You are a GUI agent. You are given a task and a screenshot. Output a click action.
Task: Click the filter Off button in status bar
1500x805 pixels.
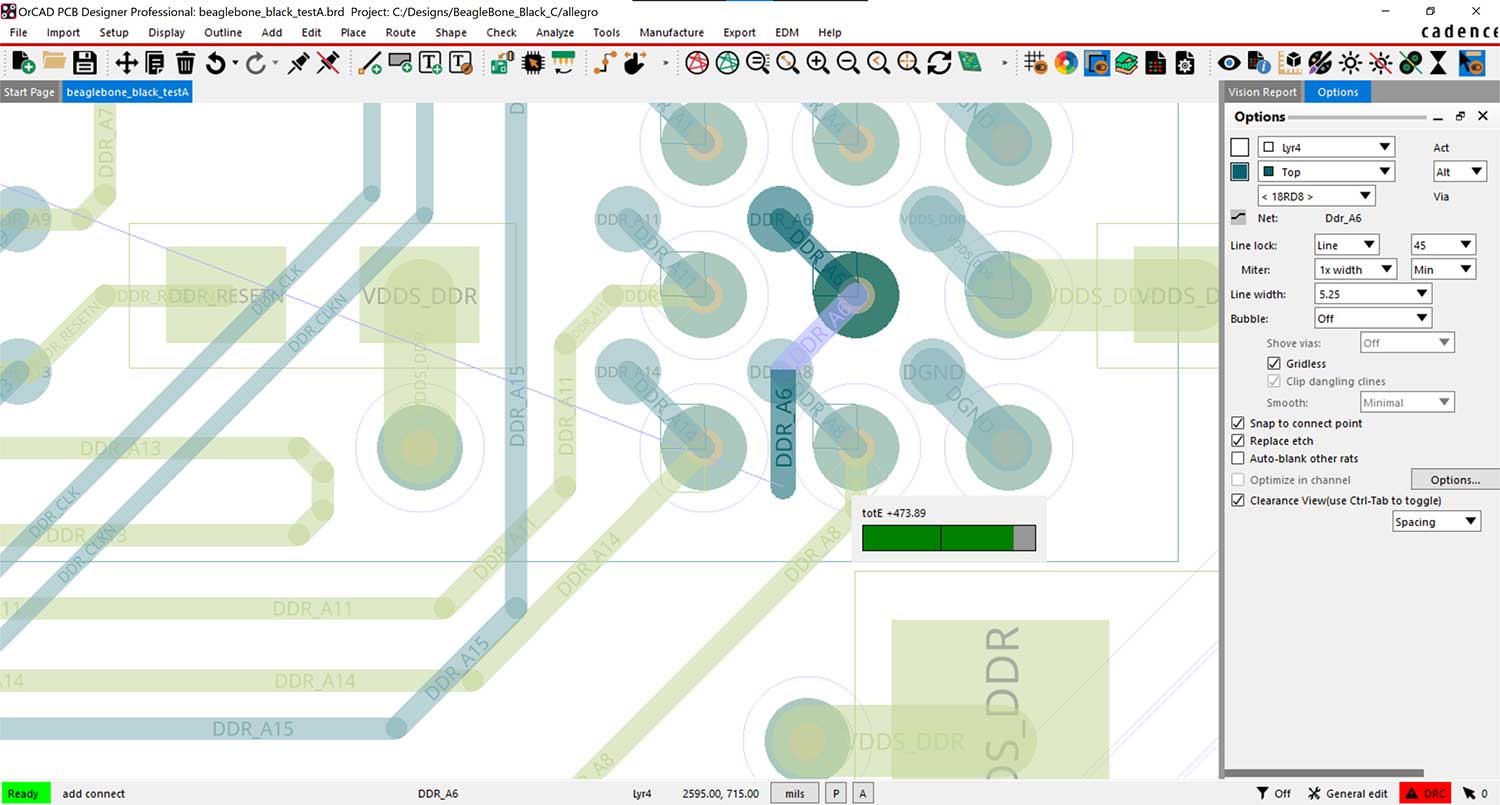pos(1273,793)
